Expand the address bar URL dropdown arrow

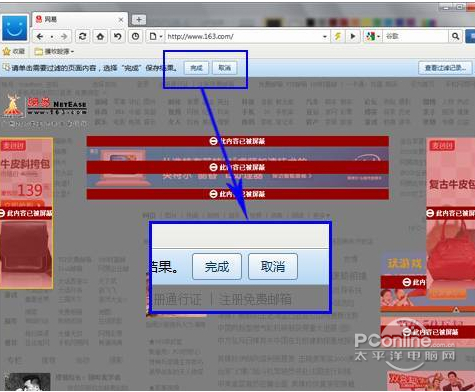[325, 37]
